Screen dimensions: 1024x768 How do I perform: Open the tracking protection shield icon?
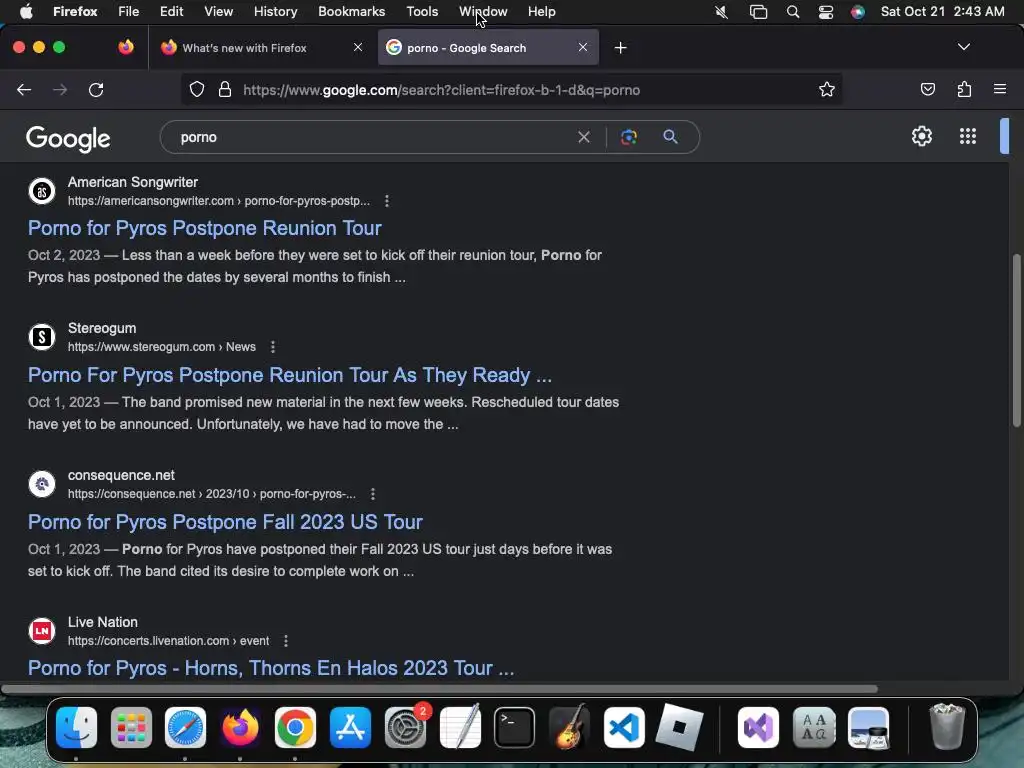(197, 89)
